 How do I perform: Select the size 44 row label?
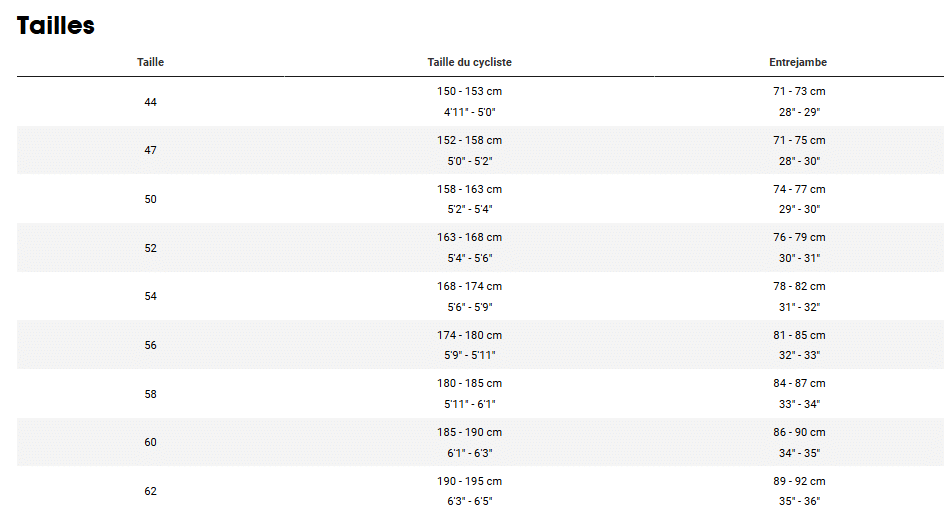pyautogui.click(x=150, y=102)
